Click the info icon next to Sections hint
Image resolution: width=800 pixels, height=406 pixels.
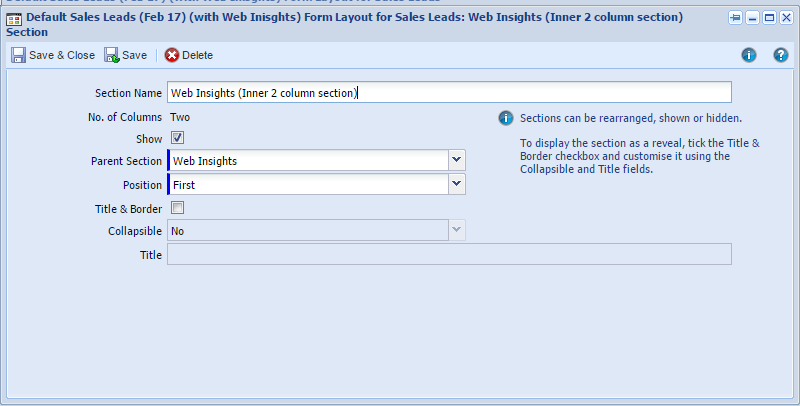click(506, 118)
